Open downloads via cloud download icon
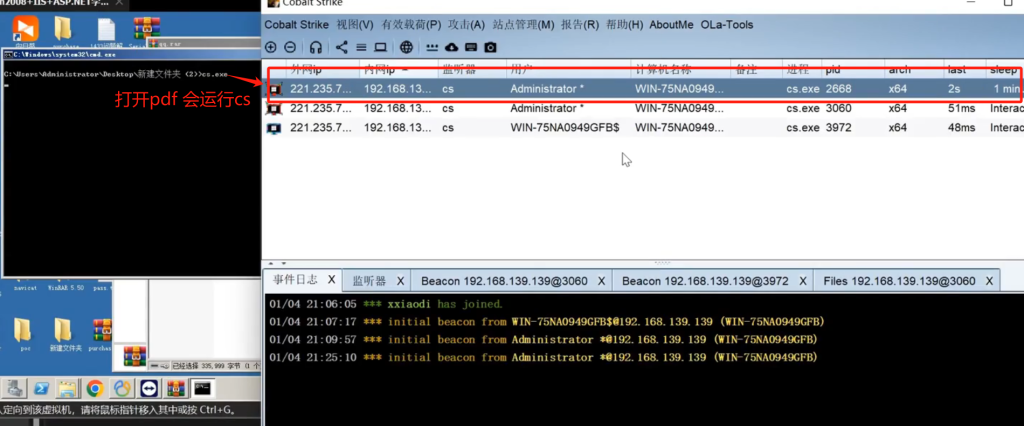1024x426 pixels. (x=451, y=47)
